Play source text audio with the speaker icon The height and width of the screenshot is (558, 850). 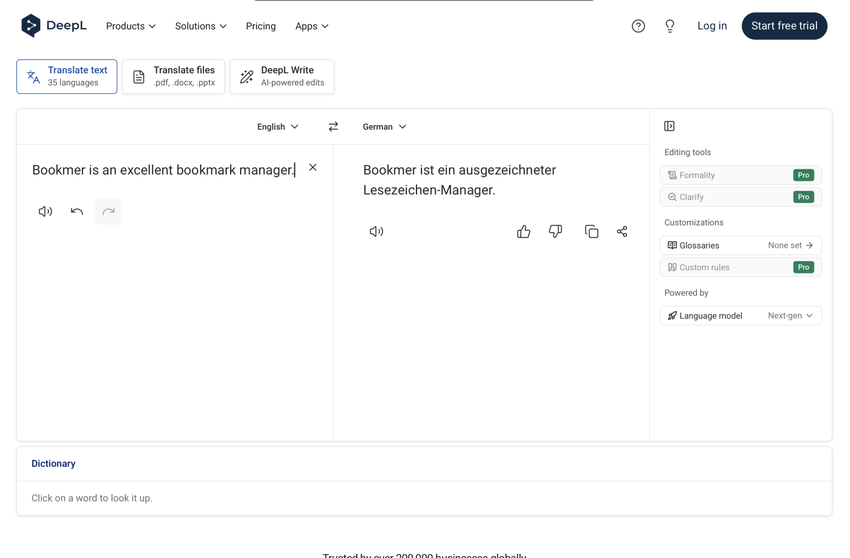pyautogui.click(x=45, y=211)
